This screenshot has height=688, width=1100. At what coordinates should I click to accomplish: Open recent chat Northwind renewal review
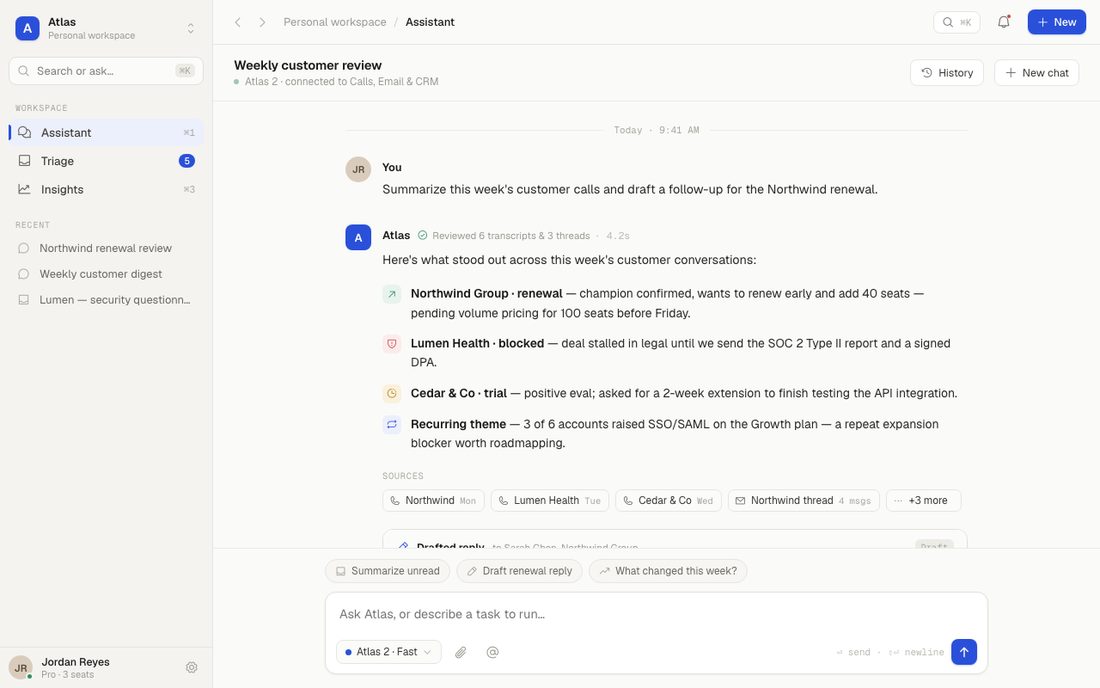coord(106,248)
